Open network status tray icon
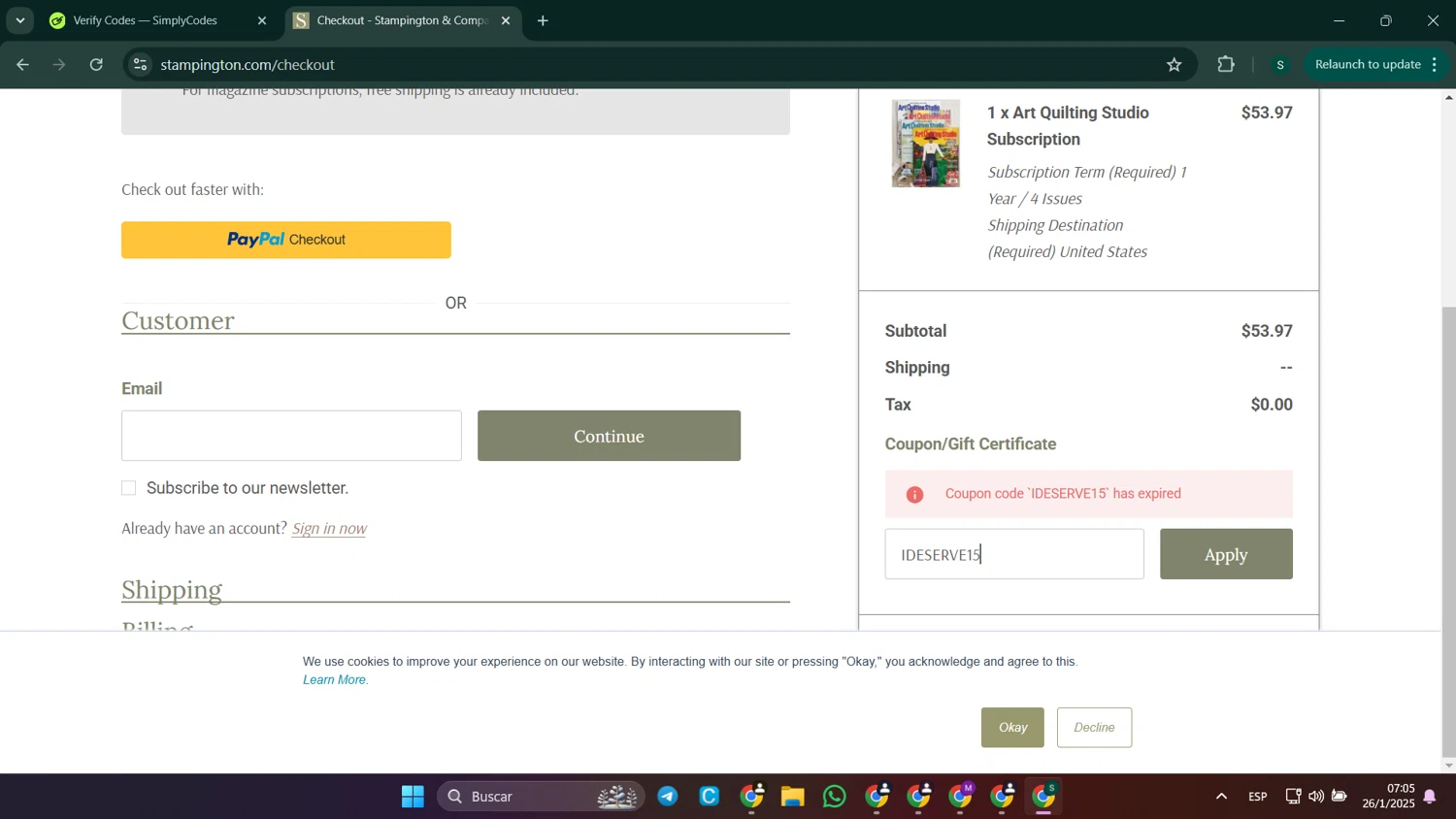The height and width of the screenshot is (819, 1456). [x=1293, y=797]
